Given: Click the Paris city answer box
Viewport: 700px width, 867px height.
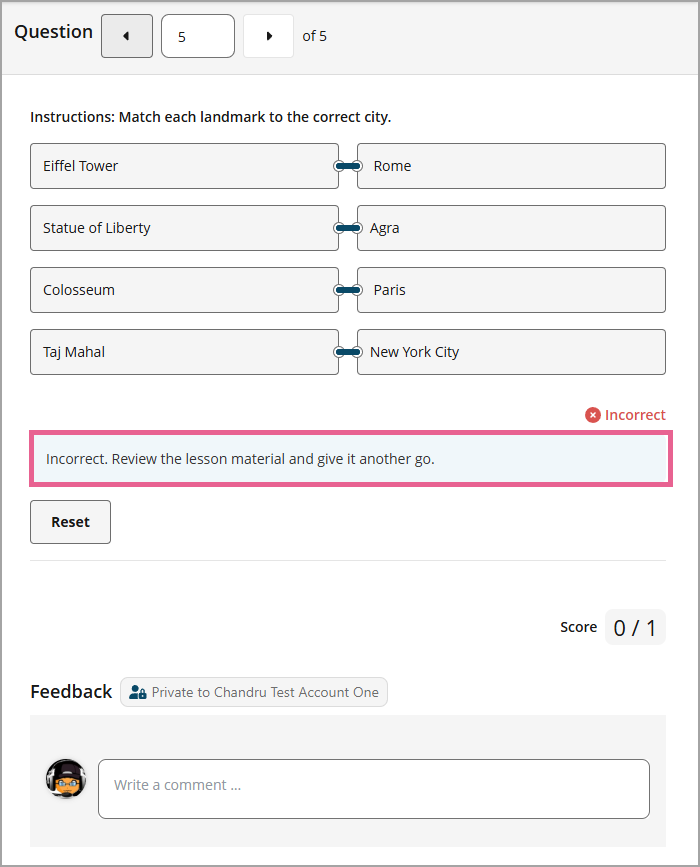Looking at the screenshot, I should click(511, 290).
